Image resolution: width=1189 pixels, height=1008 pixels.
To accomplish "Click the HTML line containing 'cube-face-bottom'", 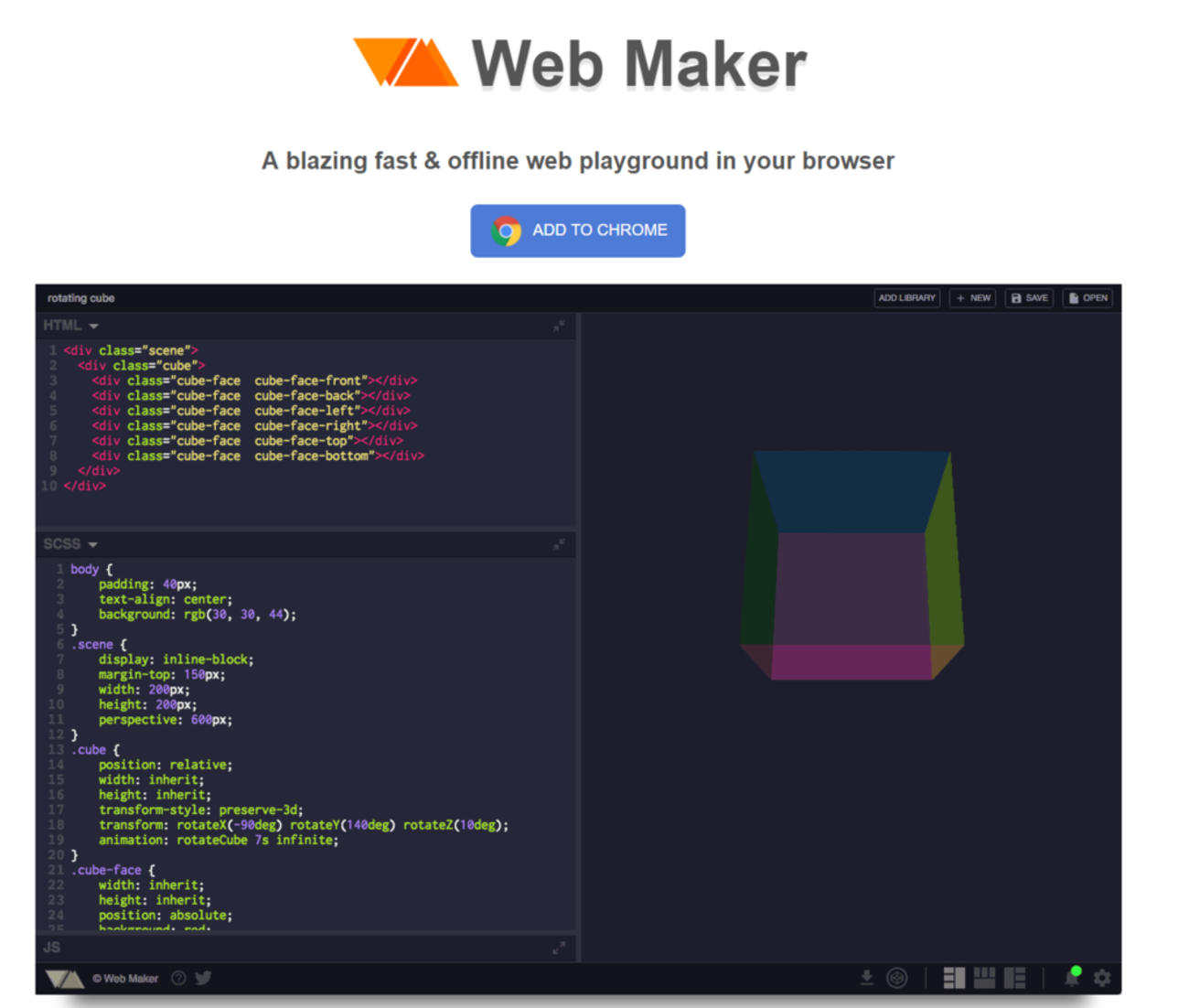I will point(258,456).
